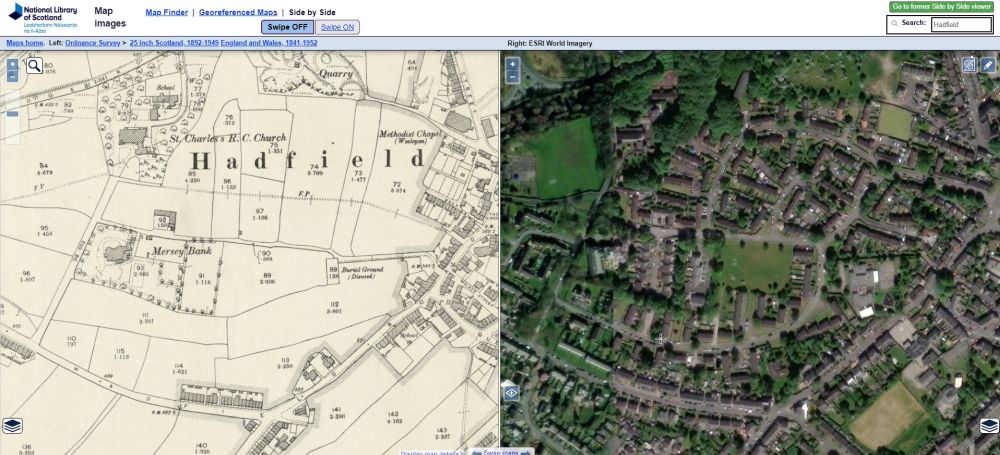Expand the left map layers panel
The height and width of the screenshot is (455, 1000).
tap(12, 427)
